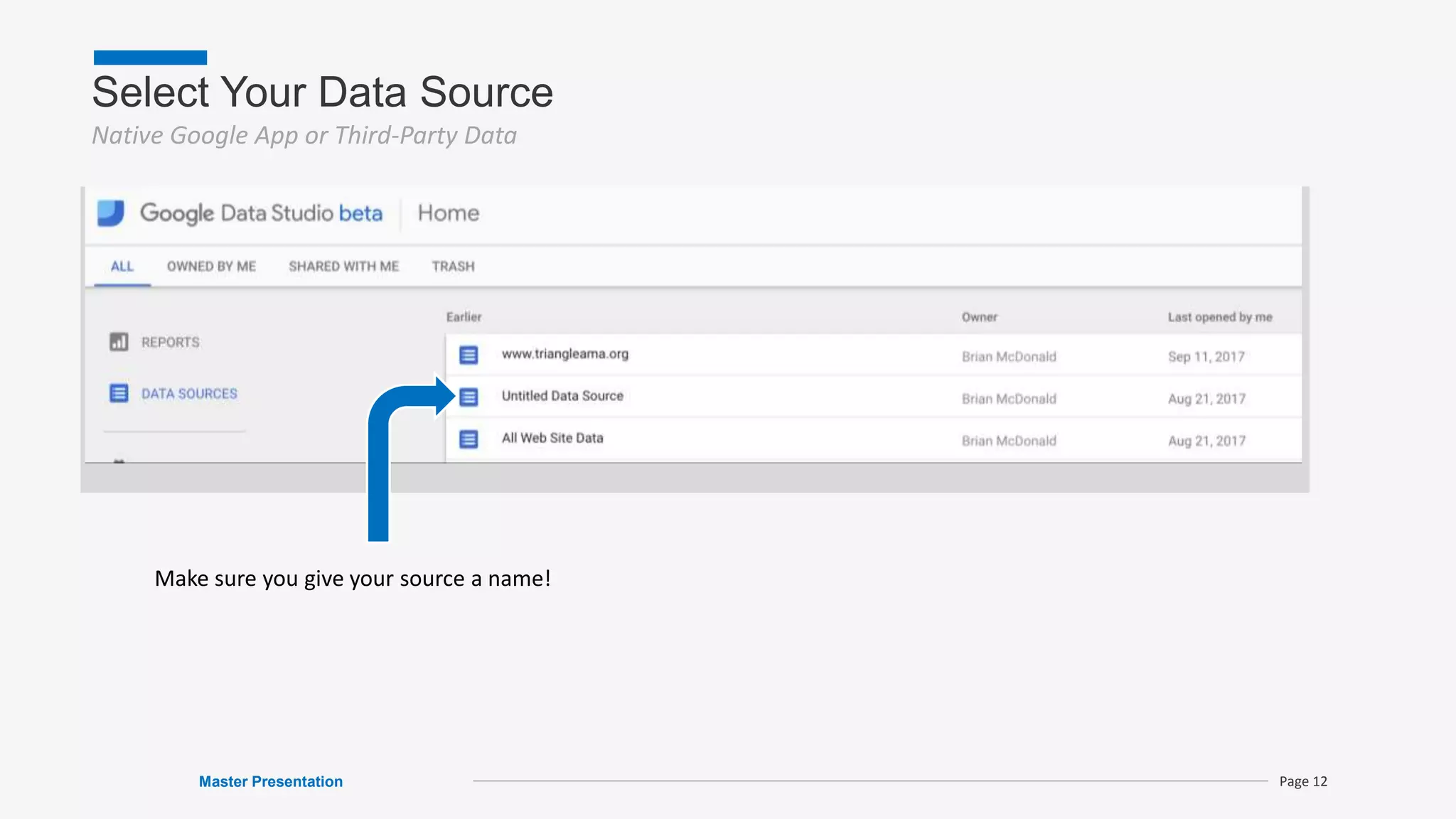The width and height of the screenshot is (1456, 819).
Task: Click the Page 12 footer label
Action: (1303, 781)
